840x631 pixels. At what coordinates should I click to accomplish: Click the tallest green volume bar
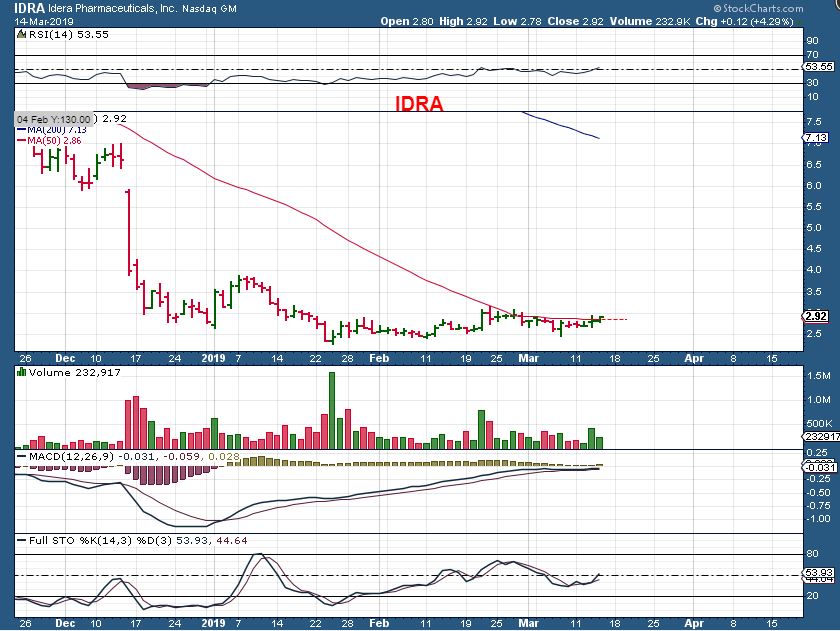332,410
